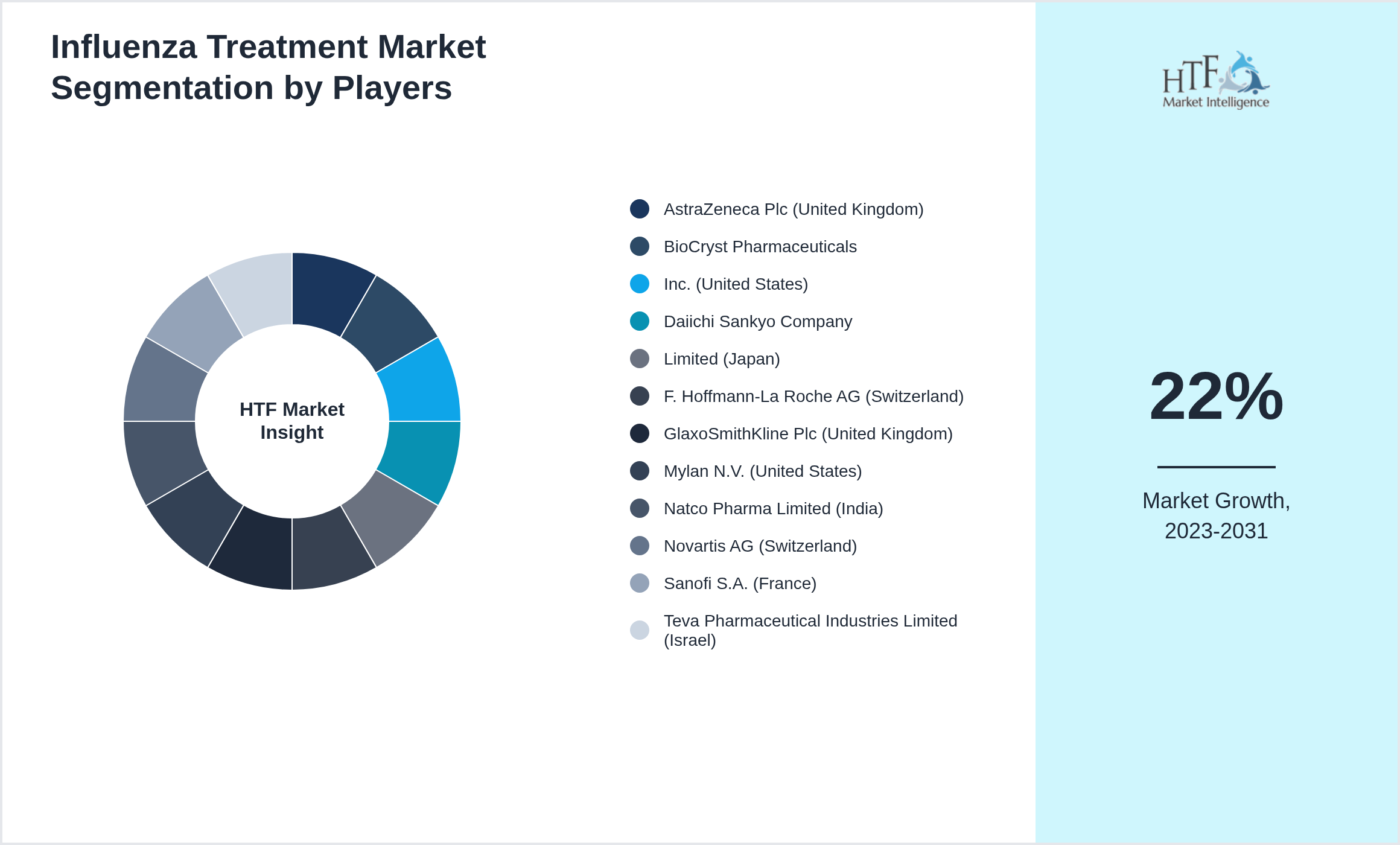Click the F. Hoffmann-La Roche legend dot

pos(640,396)
